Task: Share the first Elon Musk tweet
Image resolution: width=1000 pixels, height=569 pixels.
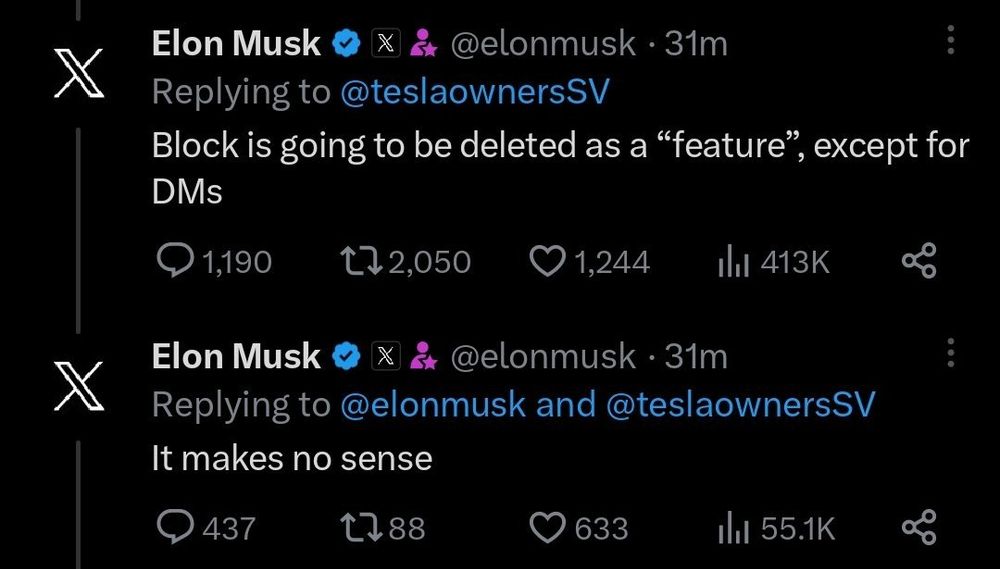Action: pos(919,262)
